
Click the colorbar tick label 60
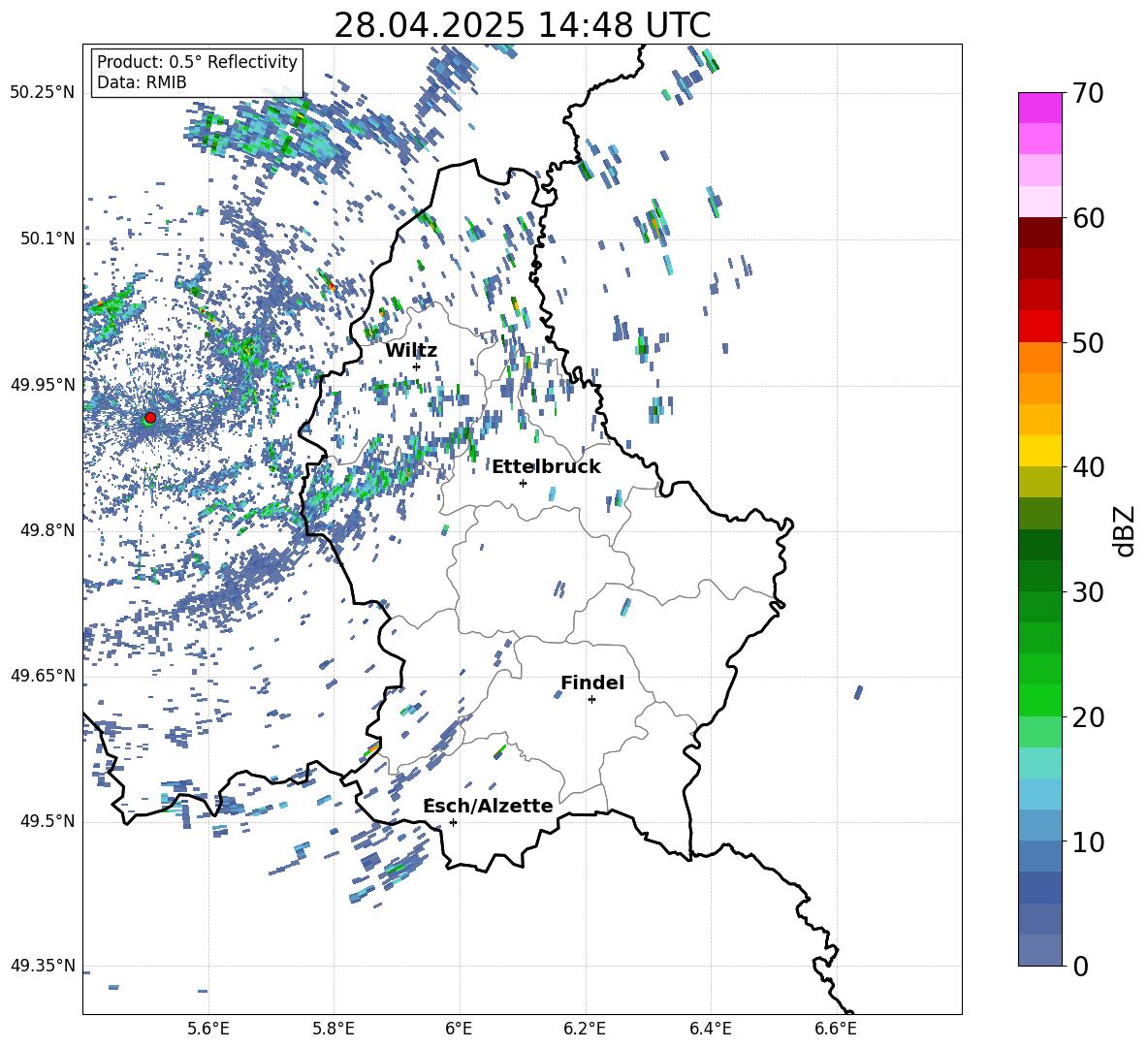pos(1088,218)
